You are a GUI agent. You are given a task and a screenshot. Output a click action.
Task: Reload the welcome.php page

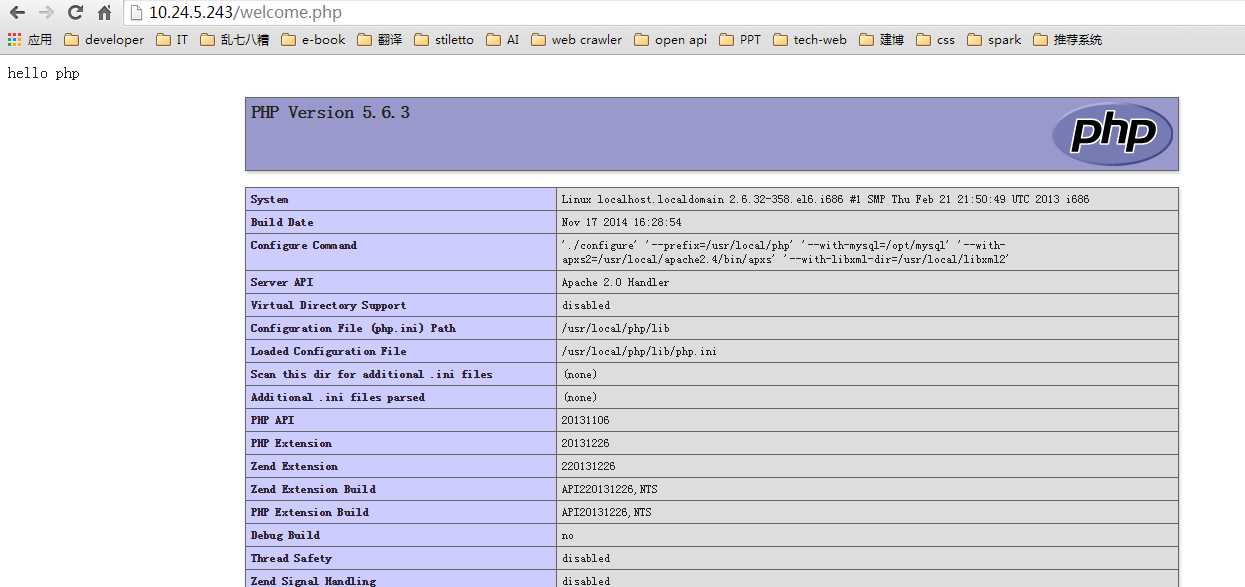point(75,13)
